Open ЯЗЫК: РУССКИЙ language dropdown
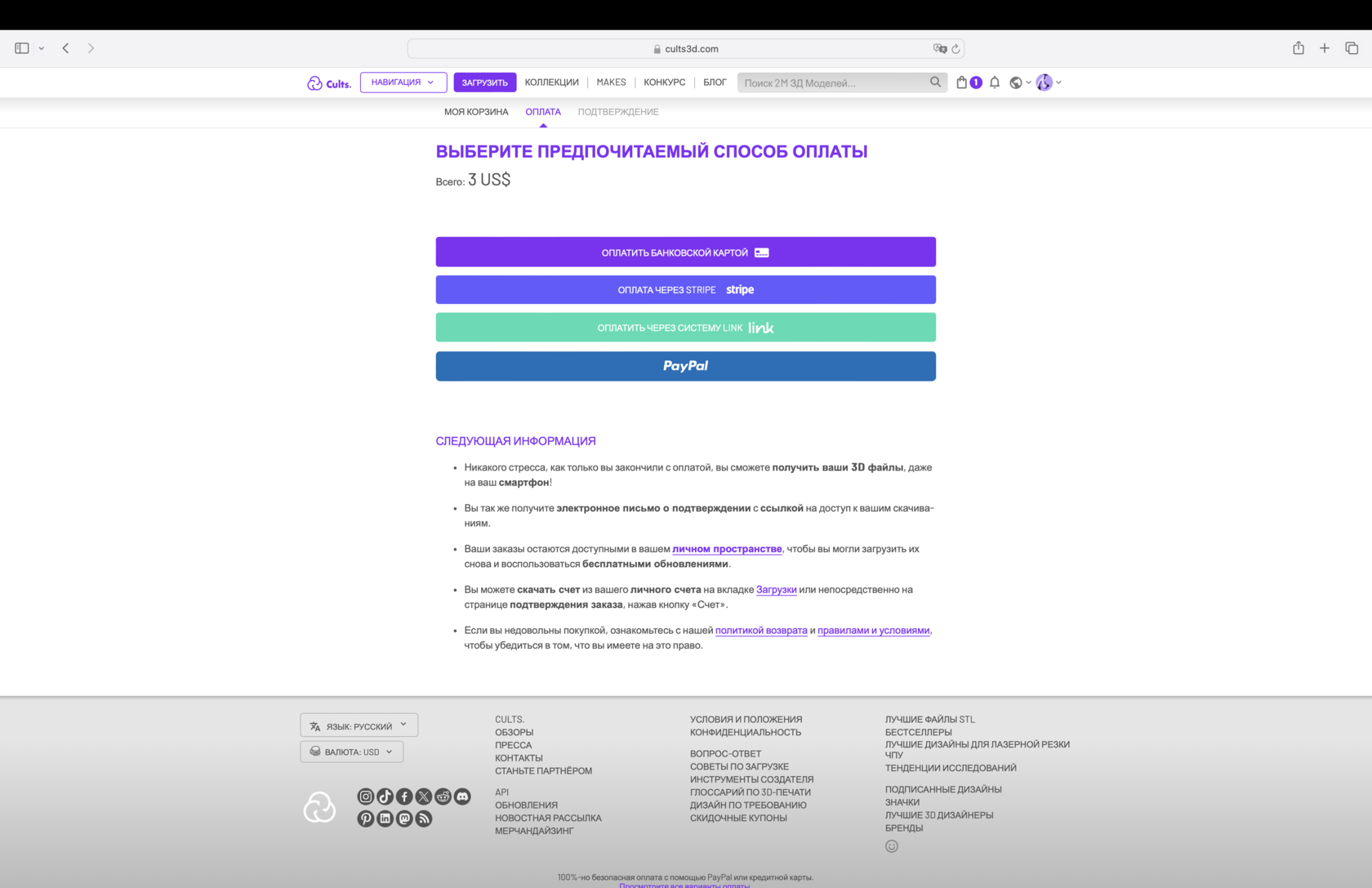The width and height of the screenshot is (1372, 888). [359, 725]
